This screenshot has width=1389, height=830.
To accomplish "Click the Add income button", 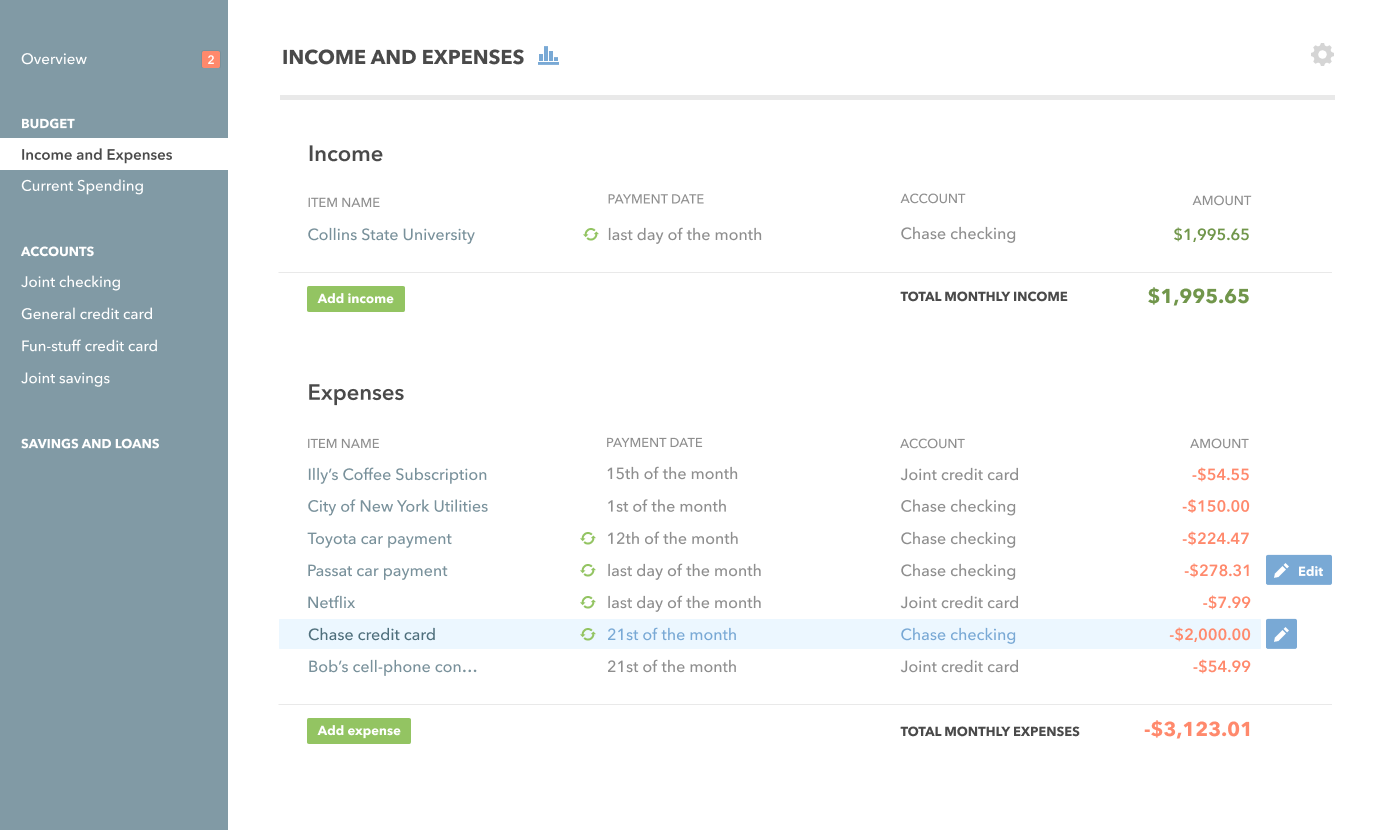I will tap(356, 298).
